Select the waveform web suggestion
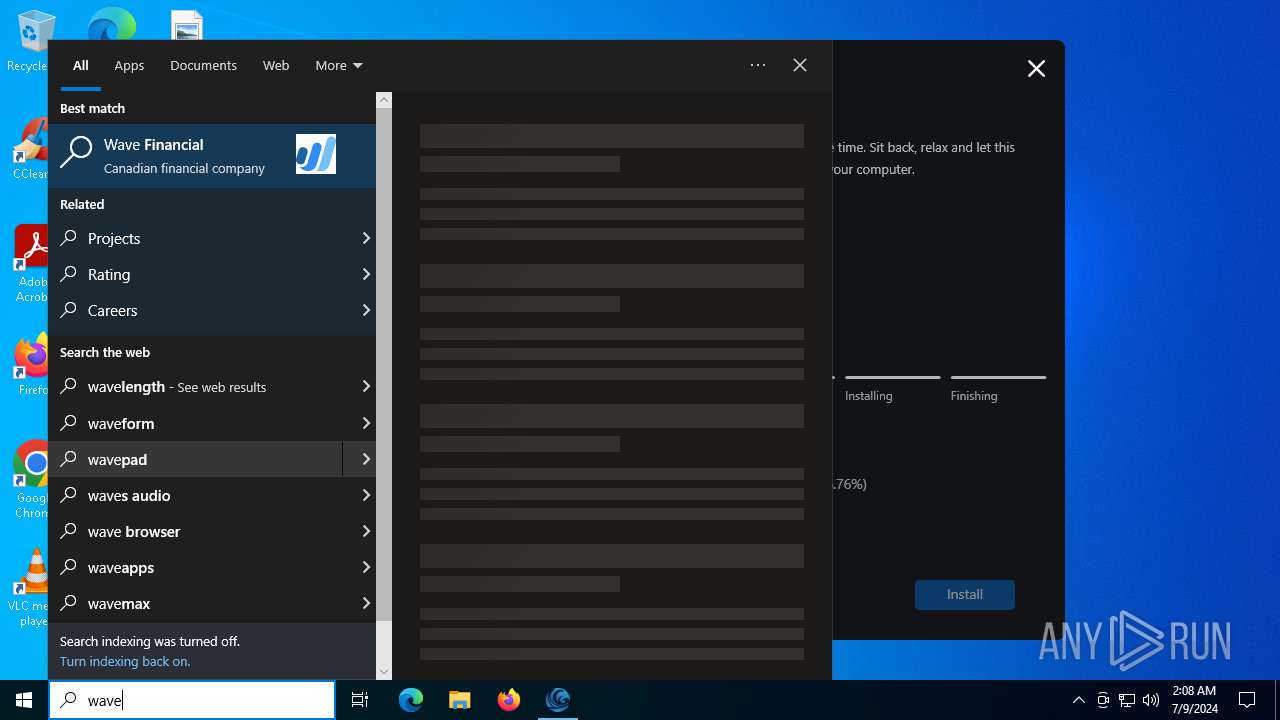The width and height of the screenshot is (1280, 720). pos(196,423)
